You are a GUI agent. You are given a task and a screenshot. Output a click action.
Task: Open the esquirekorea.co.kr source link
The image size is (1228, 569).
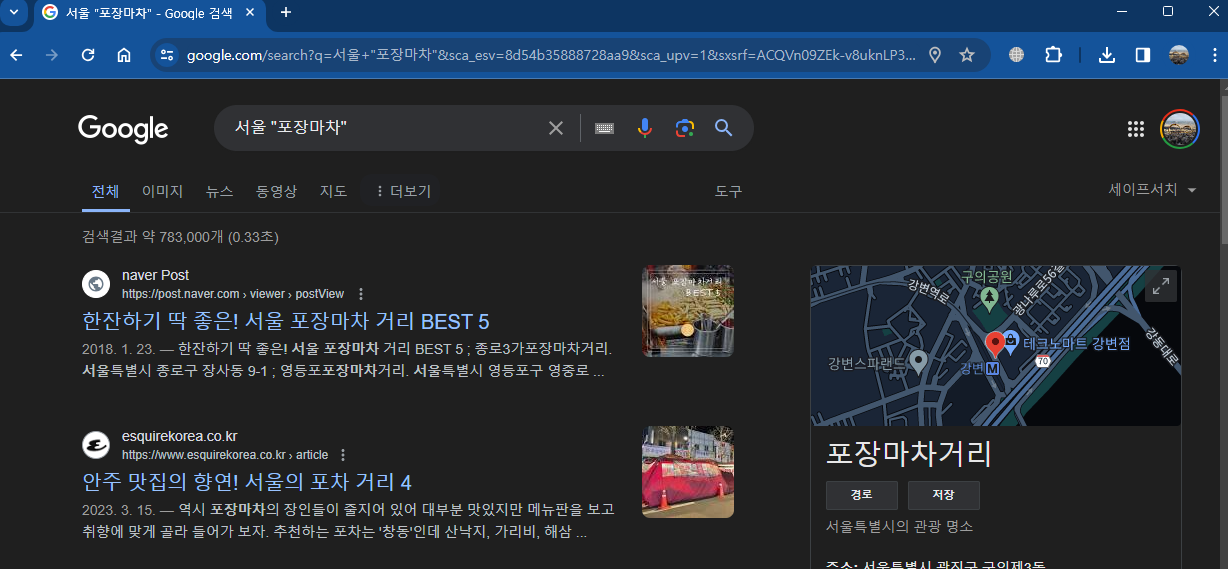click(x=225, y=455)
